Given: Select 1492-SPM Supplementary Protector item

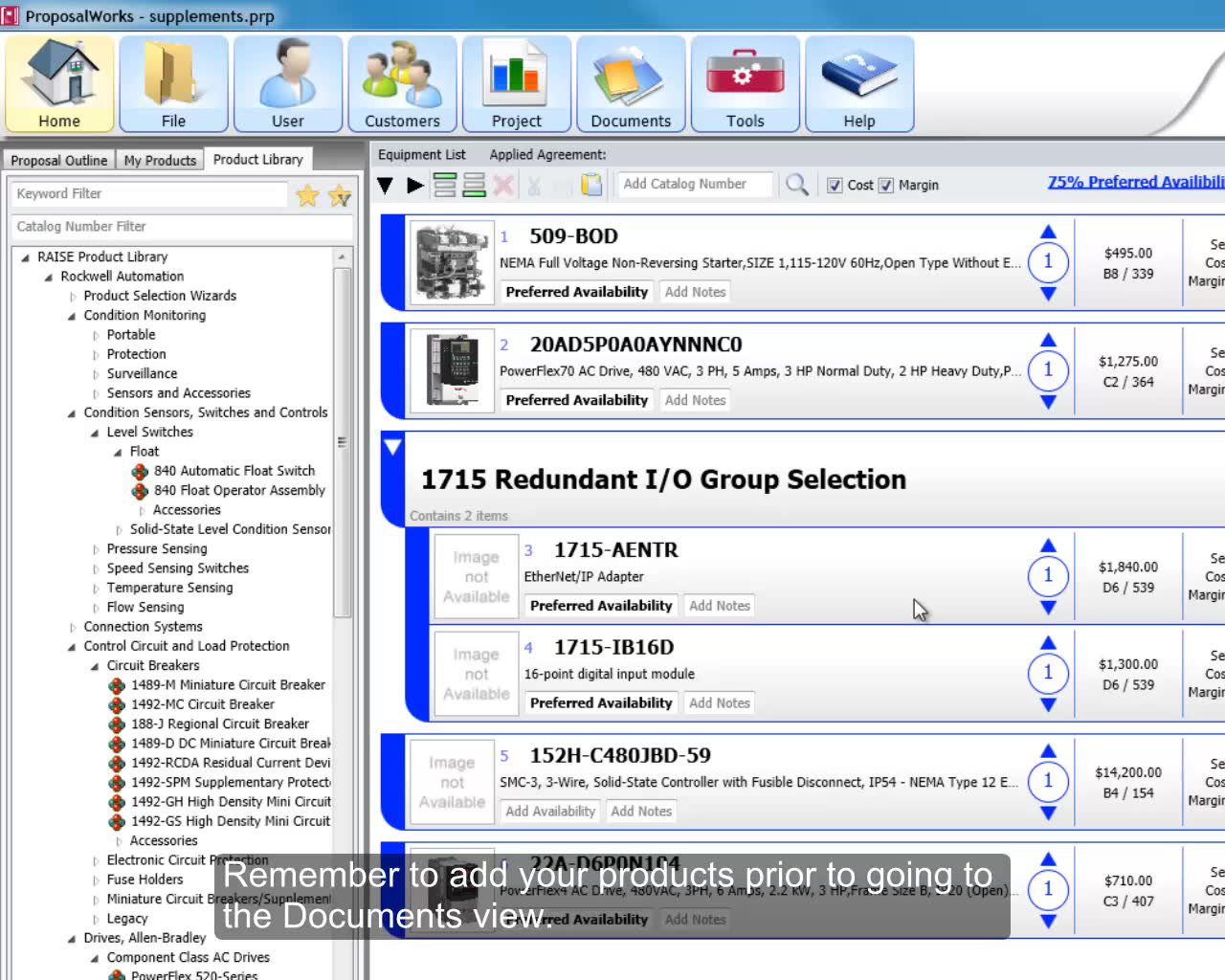Looking at the screenshot, I should (230, 782).
